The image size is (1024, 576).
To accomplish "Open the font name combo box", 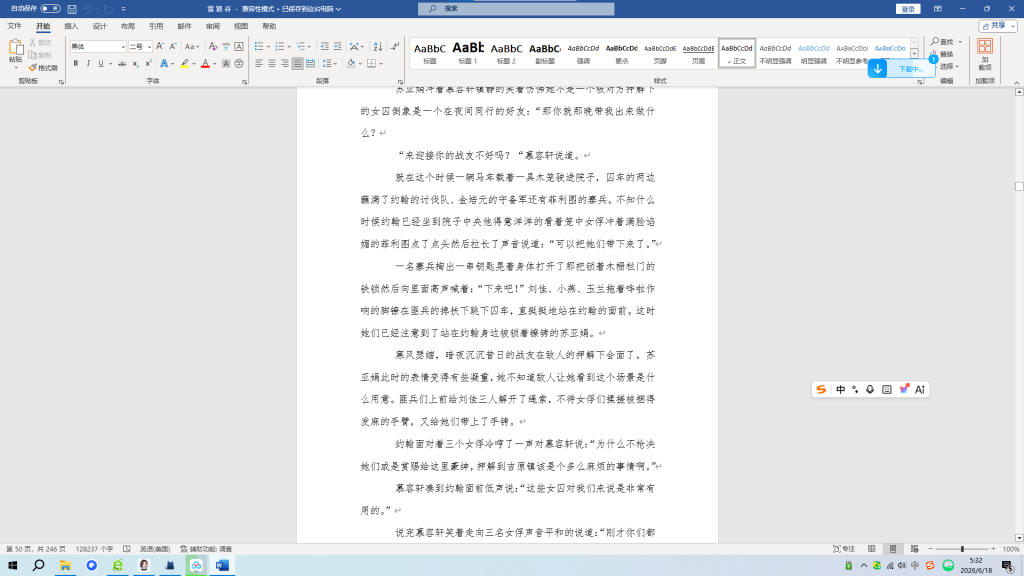I will pyautogui.click(x=98, y=46).
